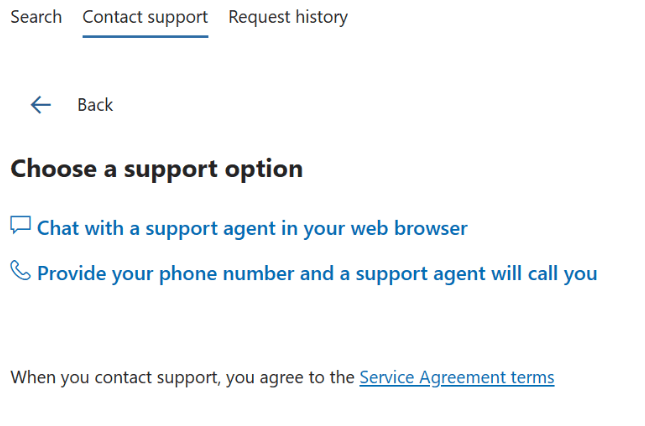Screen dimensions: 645x426
Task: Click the word 'terms' in the agreement link
Action: (x=531, y=378)
